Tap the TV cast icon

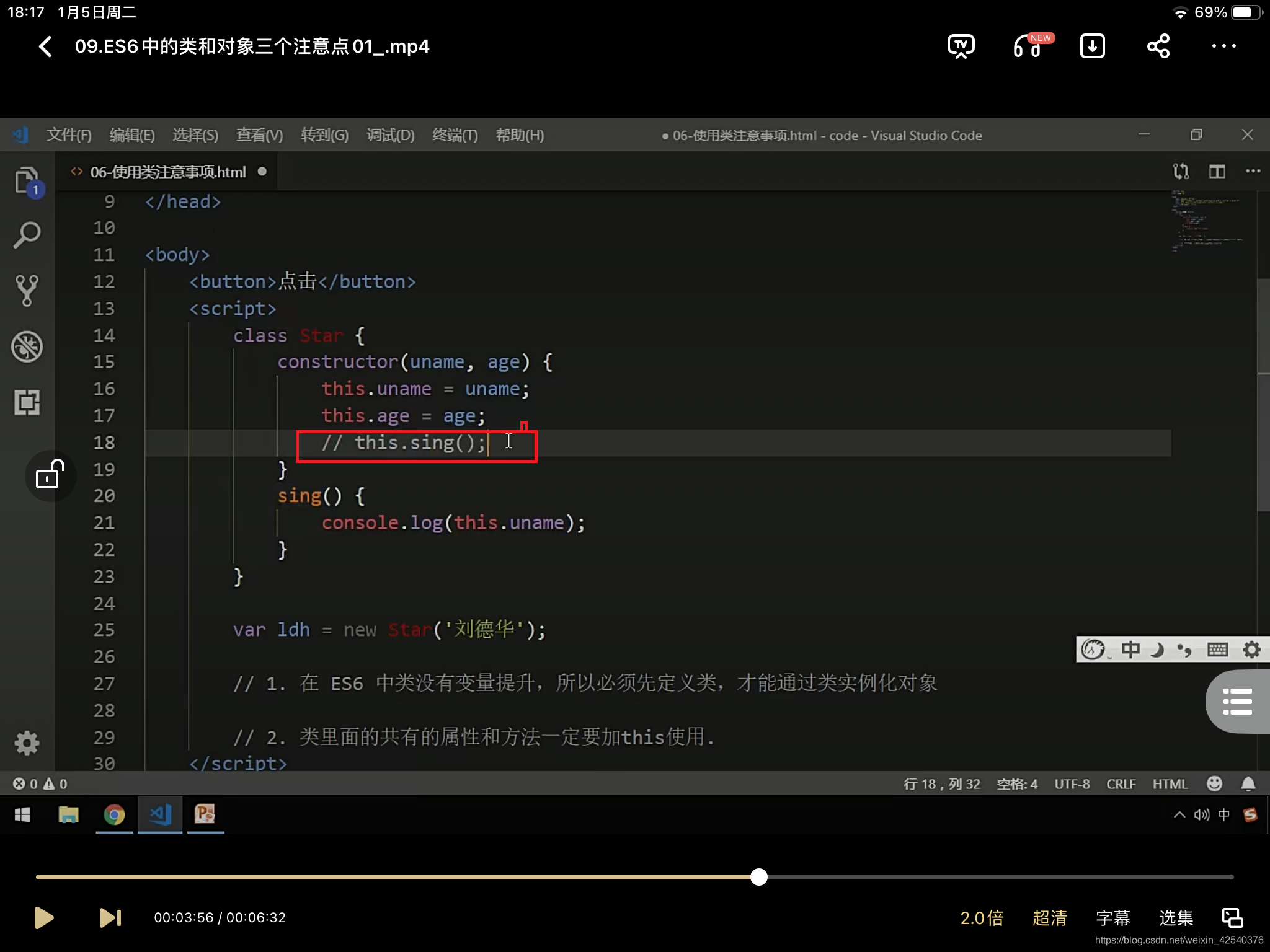pyautogui.click(x=961, y=46)
